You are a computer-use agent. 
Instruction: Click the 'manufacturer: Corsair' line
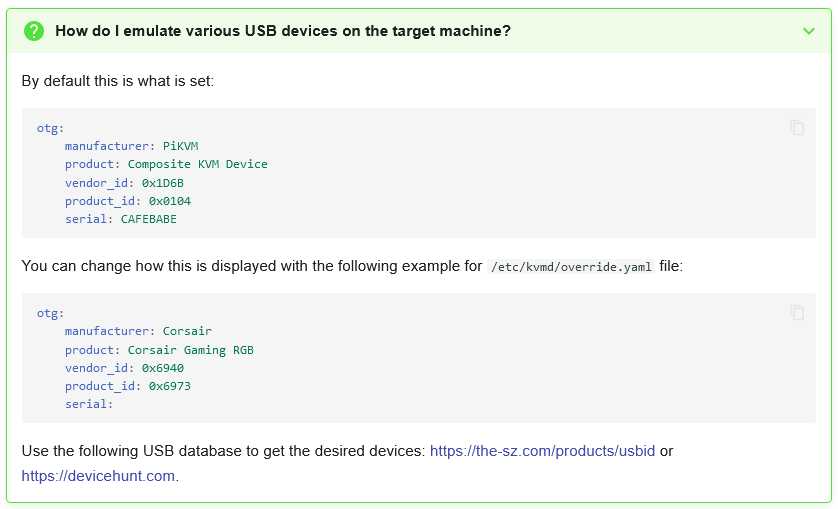(x=138, y=331)
